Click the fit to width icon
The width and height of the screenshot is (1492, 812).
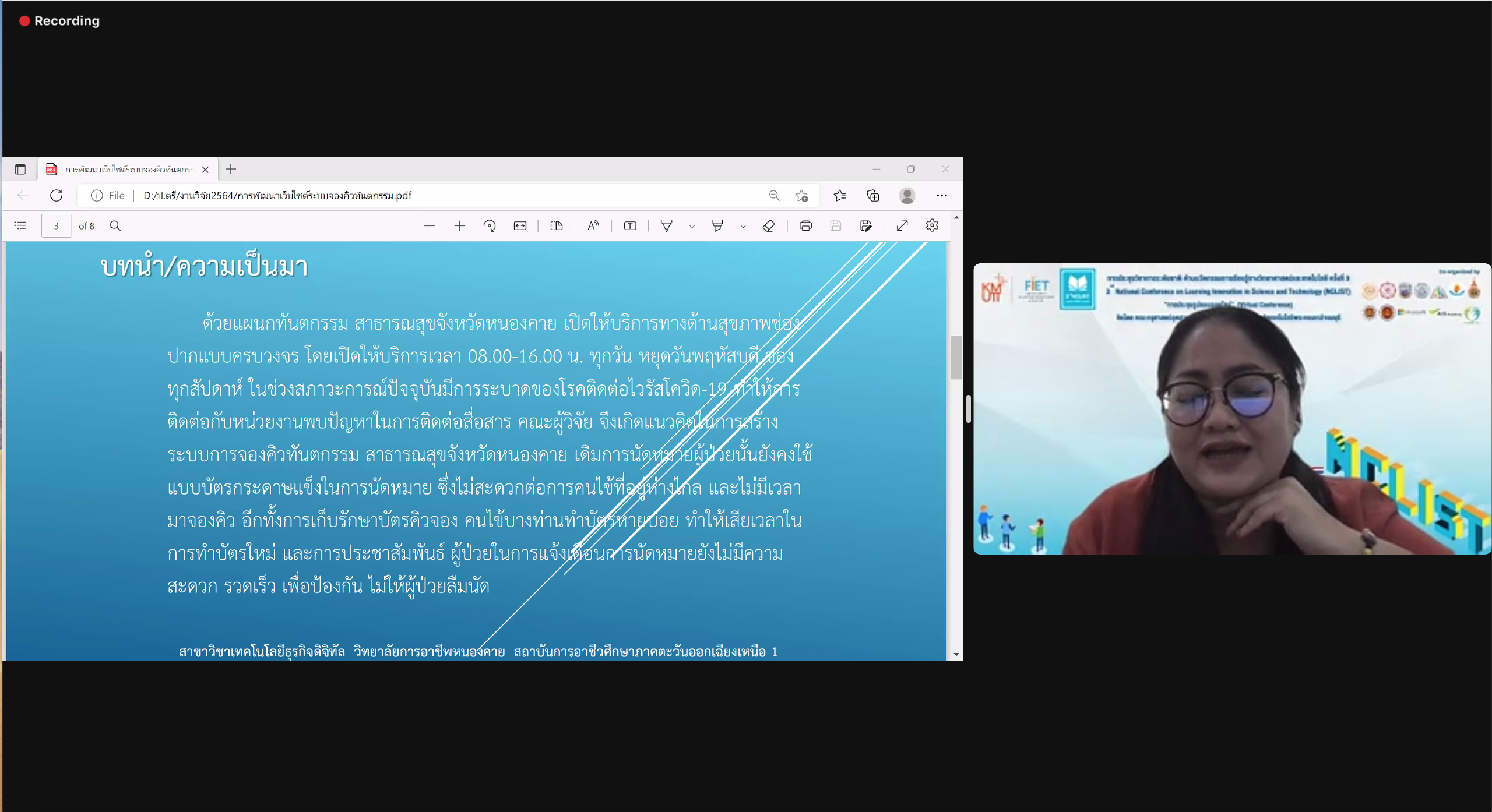pyautogui.click(x=520, y=225)
